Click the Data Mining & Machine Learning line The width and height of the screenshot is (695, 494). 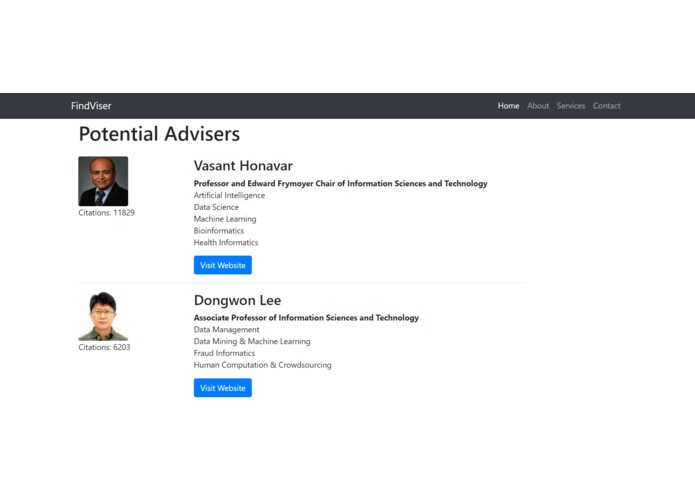tap(252, 342)
